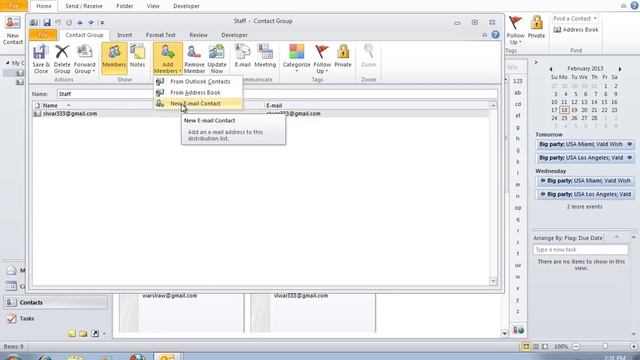Go to the previous month in the calendar
The height and width of the screenshot is (360, 640).
click(551, 69)
